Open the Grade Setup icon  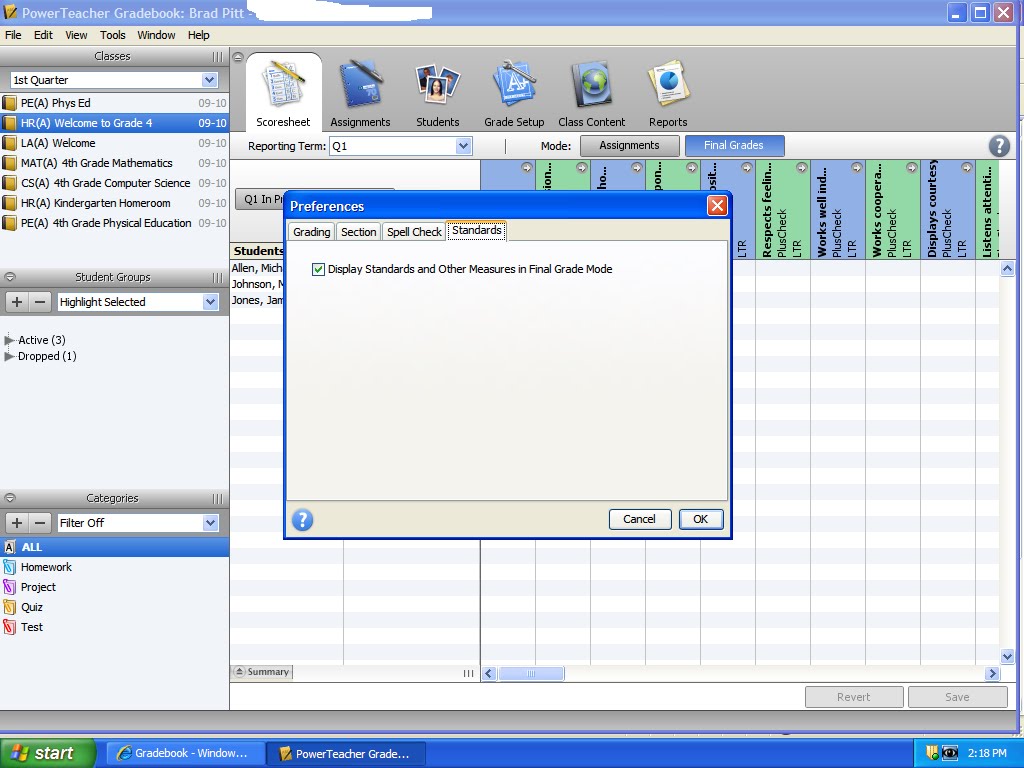coord(514,84)
